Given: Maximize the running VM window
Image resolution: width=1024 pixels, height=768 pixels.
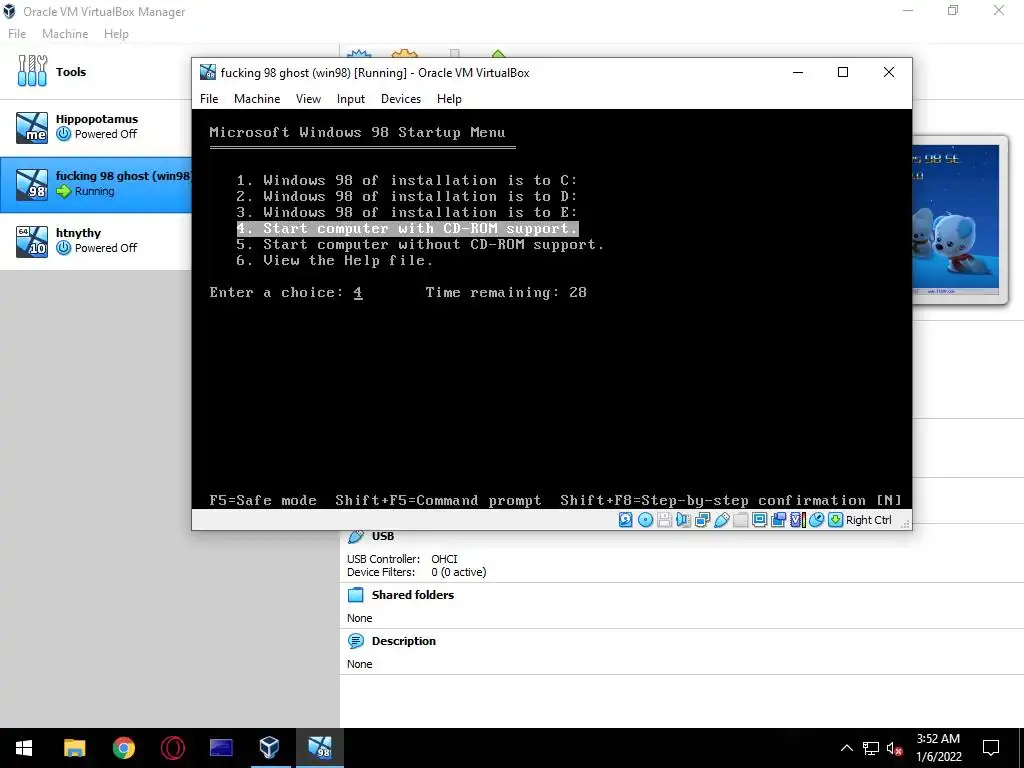Looking at the screenshot, I should tap(843, 72).
